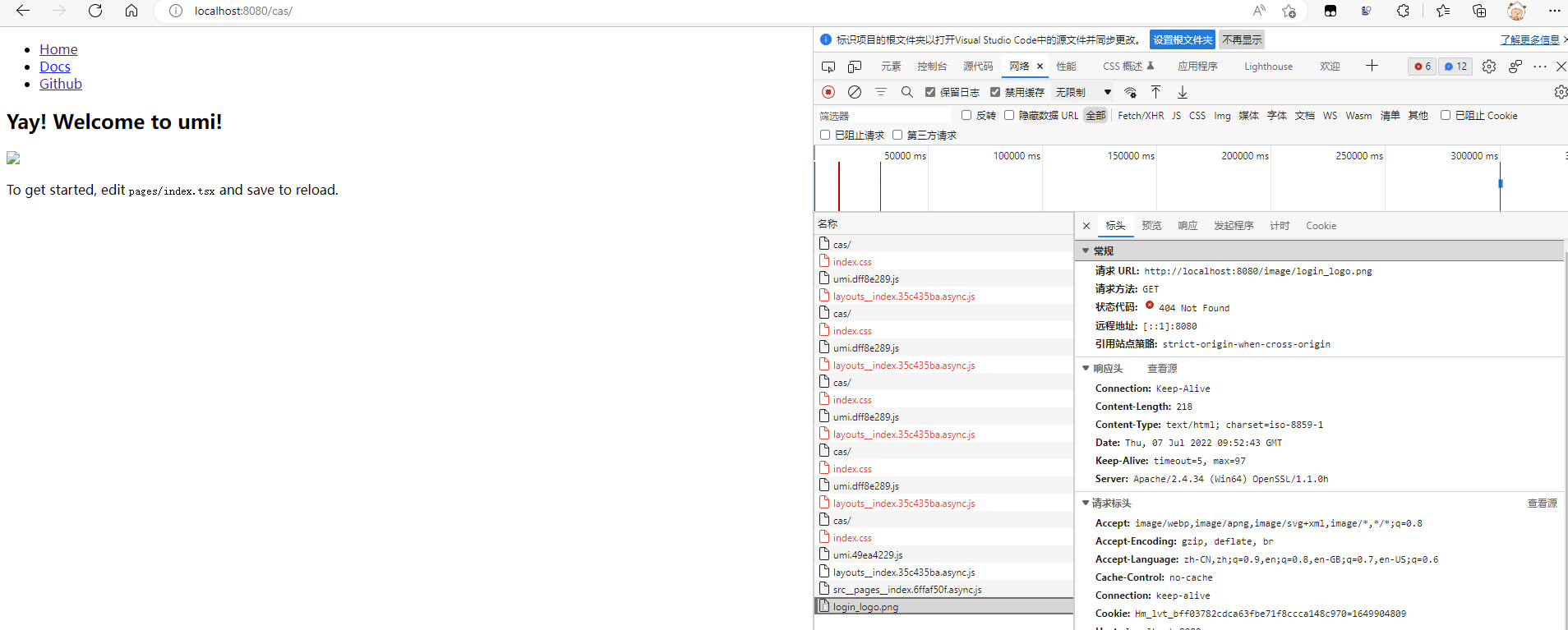The image size is (1568, 630).
Task: Enable the hide data URLs checkbox
Action: coord(1009,115)
